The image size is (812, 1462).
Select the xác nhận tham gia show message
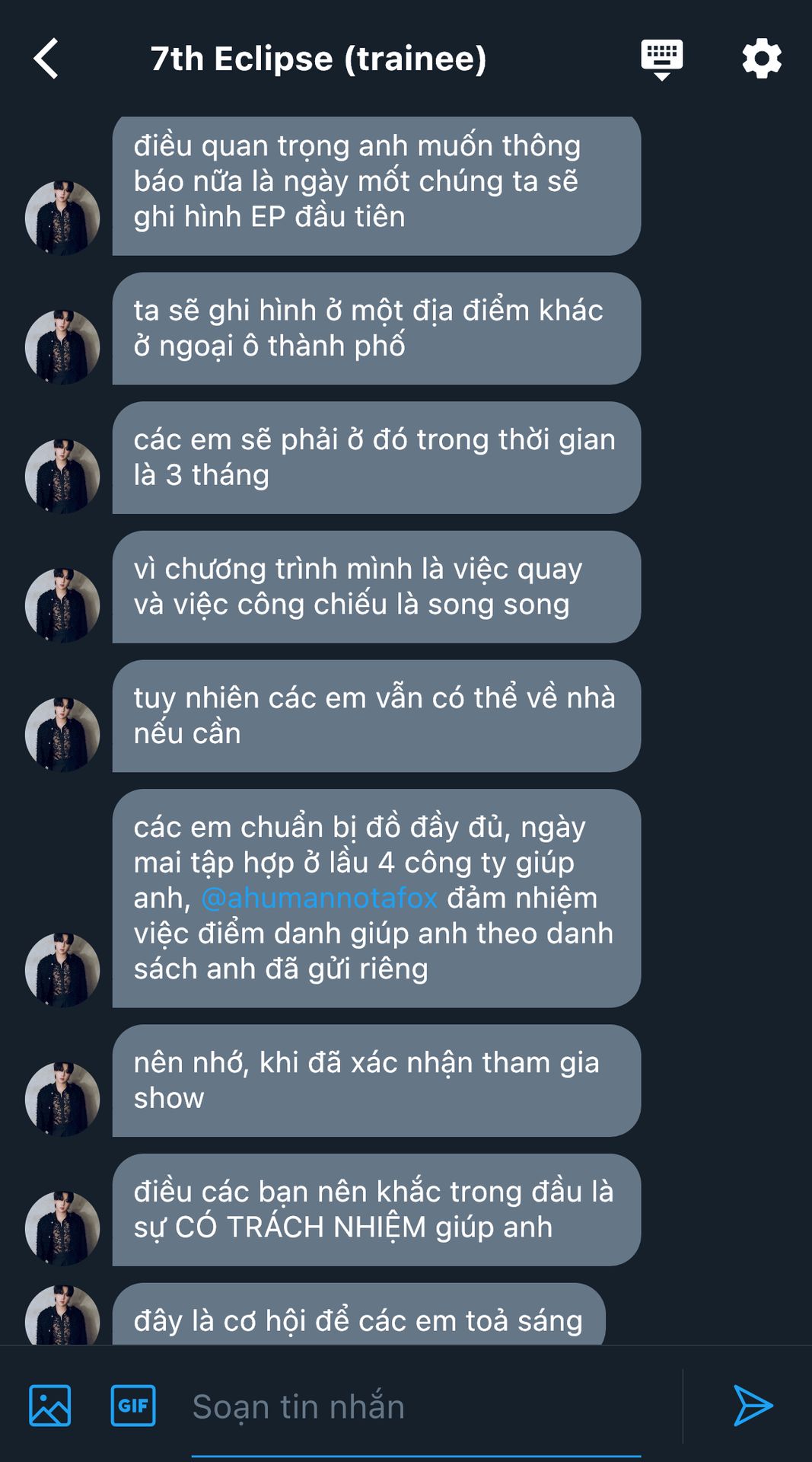377,1081
